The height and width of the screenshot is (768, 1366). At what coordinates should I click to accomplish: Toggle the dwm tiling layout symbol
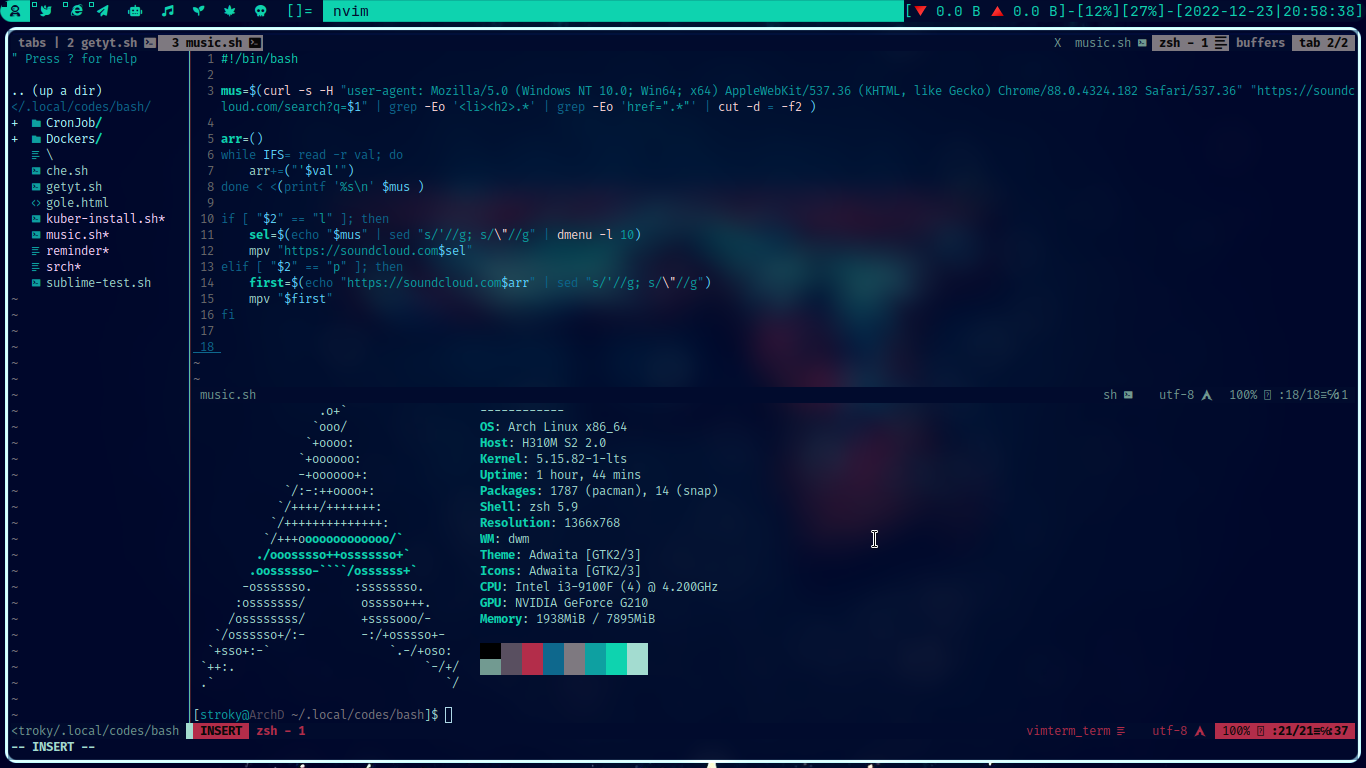(299, 11)
